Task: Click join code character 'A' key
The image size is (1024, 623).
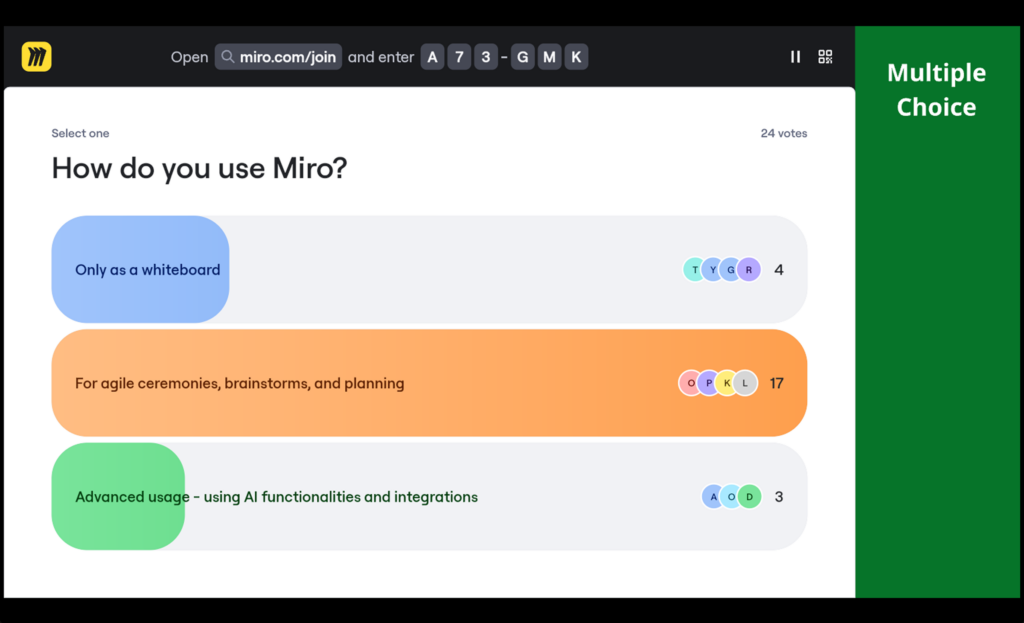Action: [432, 57]
